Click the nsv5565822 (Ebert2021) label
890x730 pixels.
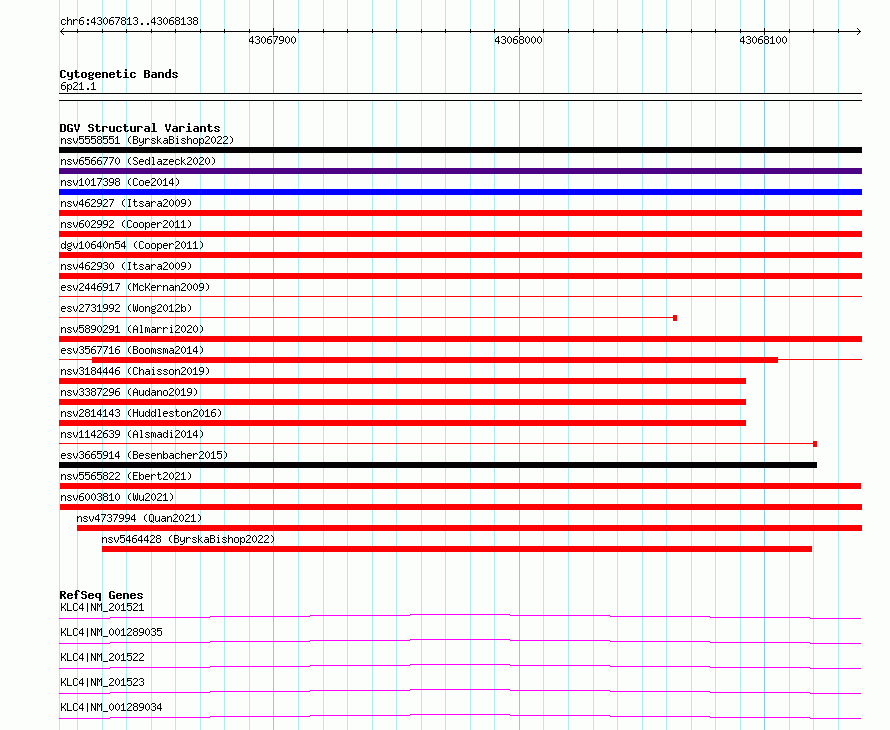(x=126, y=476)
